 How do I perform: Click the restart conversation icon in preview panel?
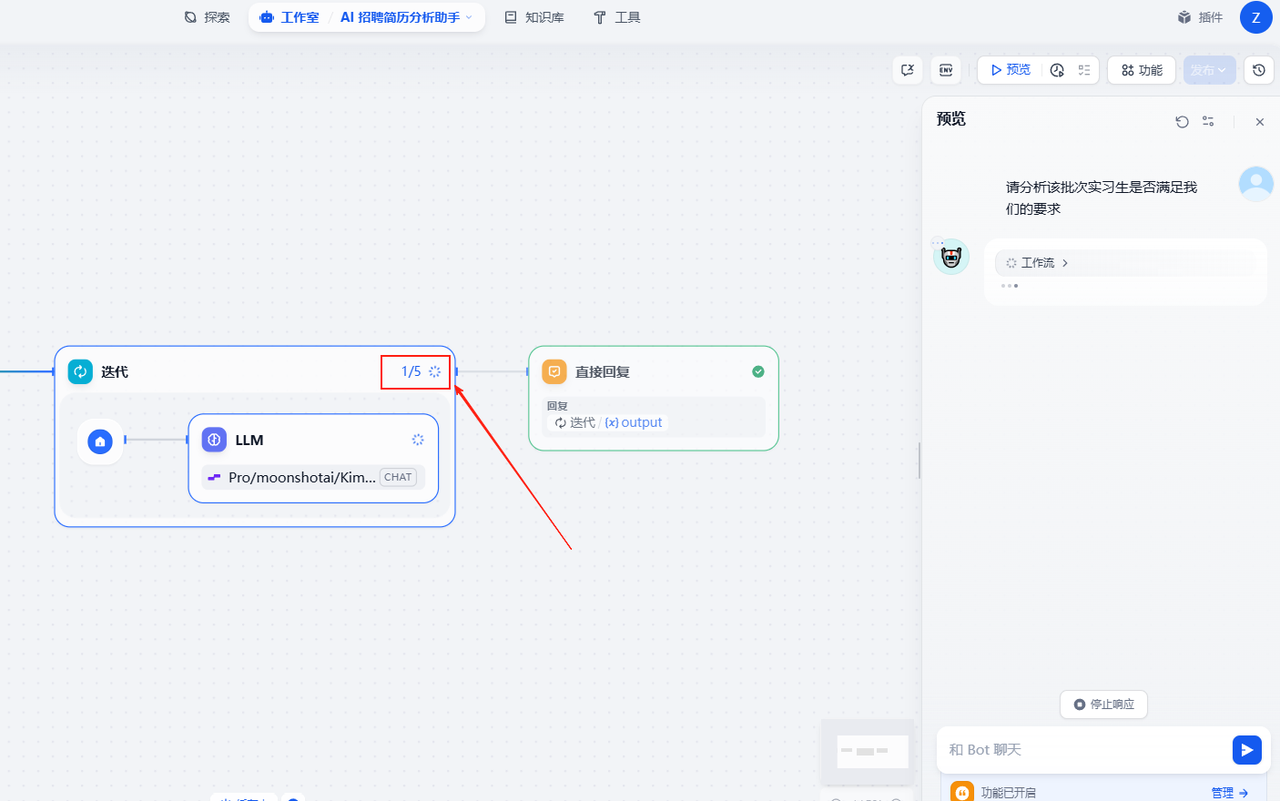click(x=1182, y=121)
